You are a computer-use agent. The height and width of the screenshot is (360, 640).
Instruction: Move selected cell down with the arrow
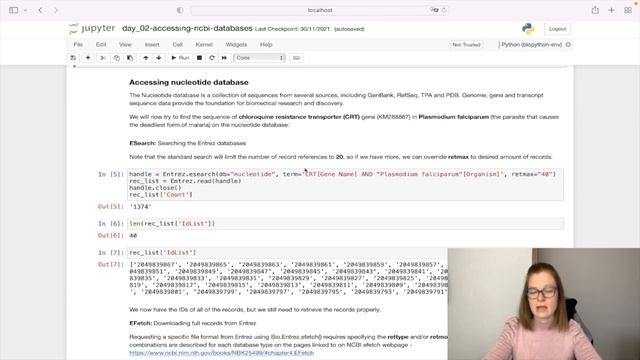(x=159, y=58)
